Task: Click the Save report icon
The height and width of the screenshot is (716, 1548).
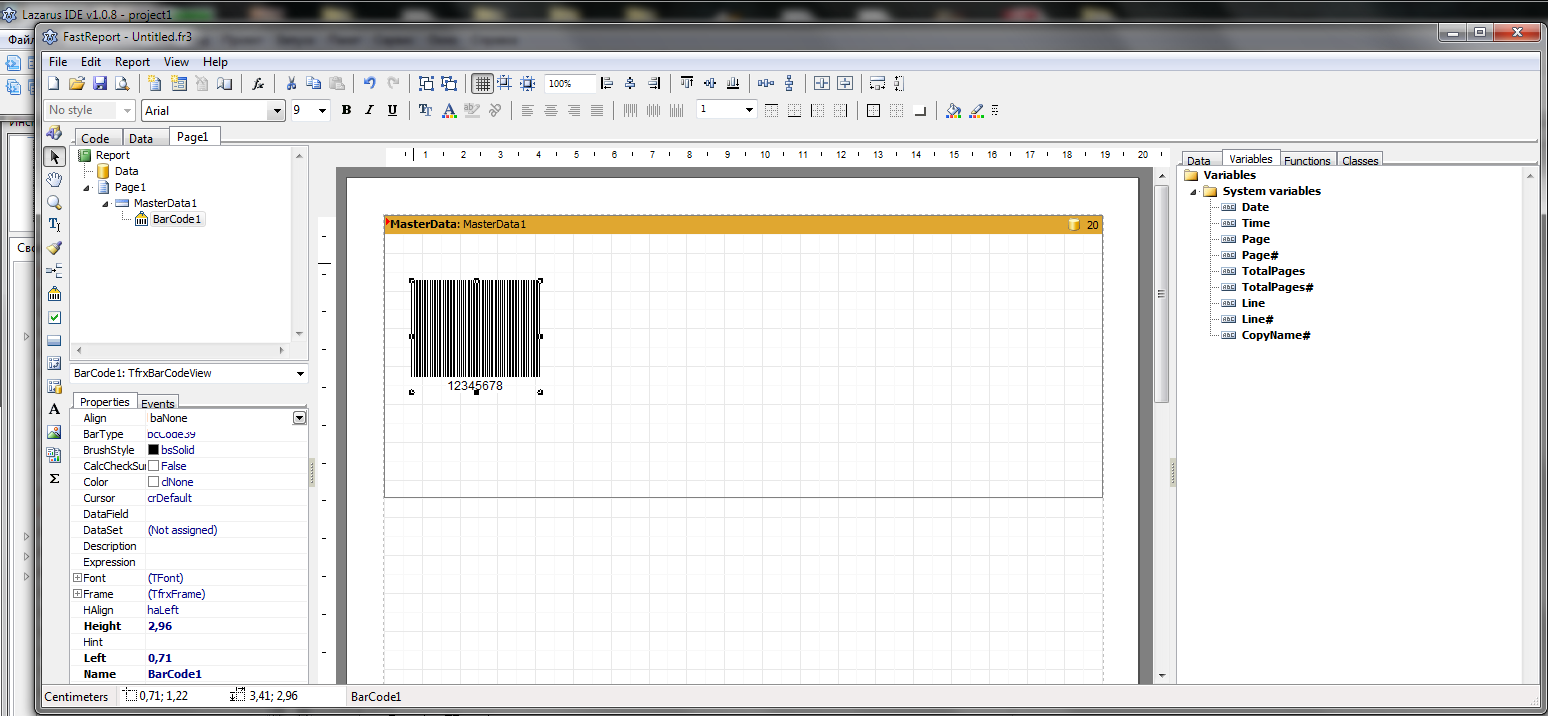Action: tap(99, 84)
